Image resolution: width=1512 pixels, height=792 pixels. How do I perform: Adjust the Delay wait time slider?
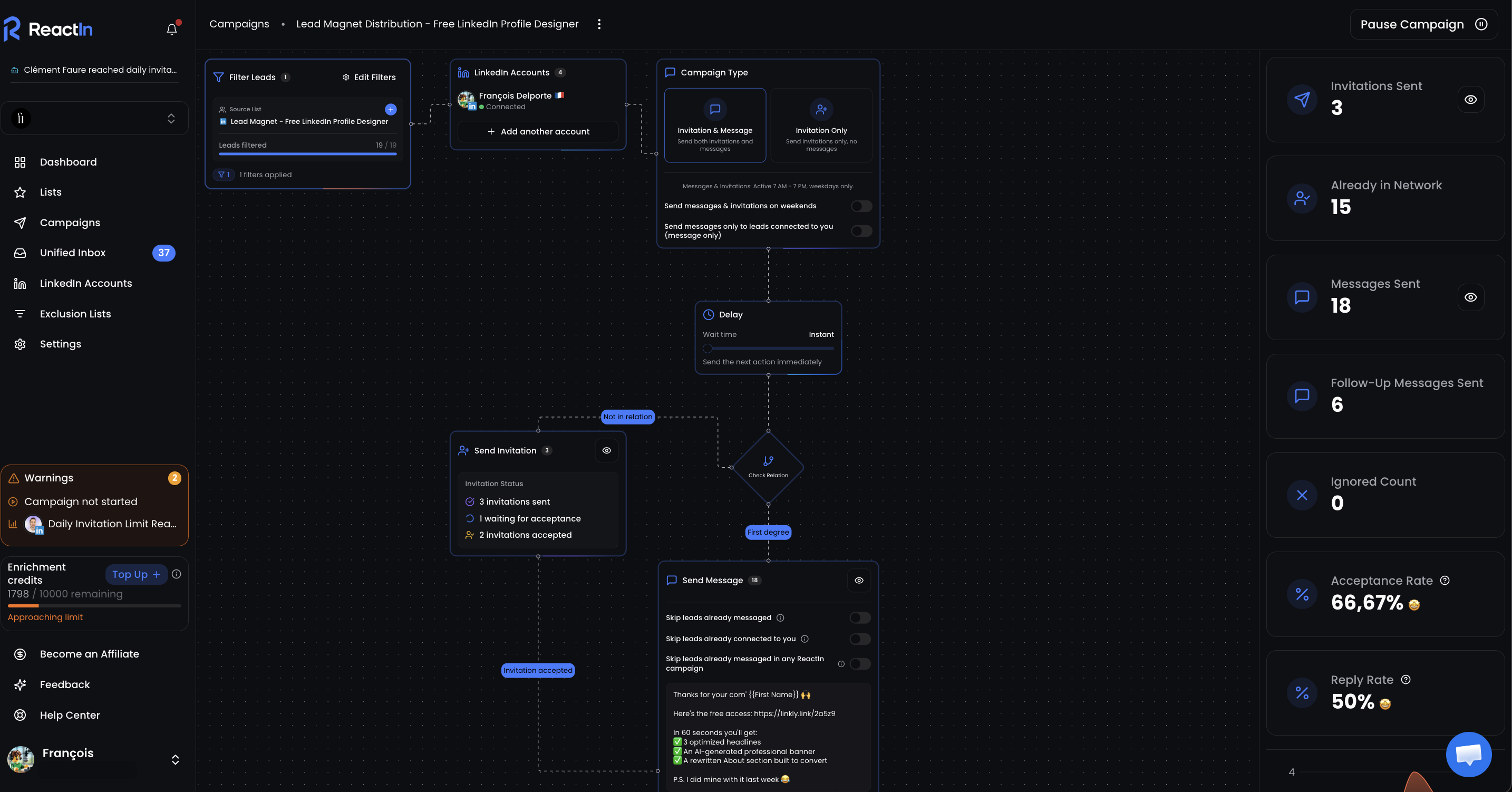[x=708, y=348]
